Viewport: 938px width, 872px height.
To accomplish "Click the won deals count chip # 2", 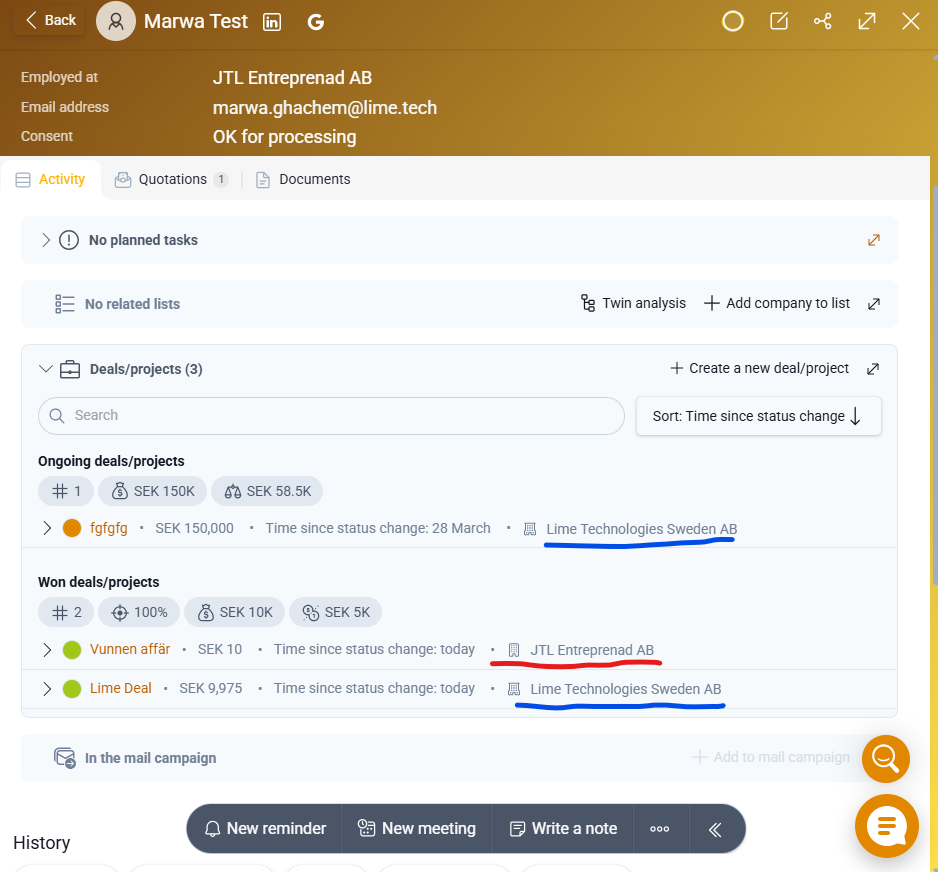I will pos(66,612).
